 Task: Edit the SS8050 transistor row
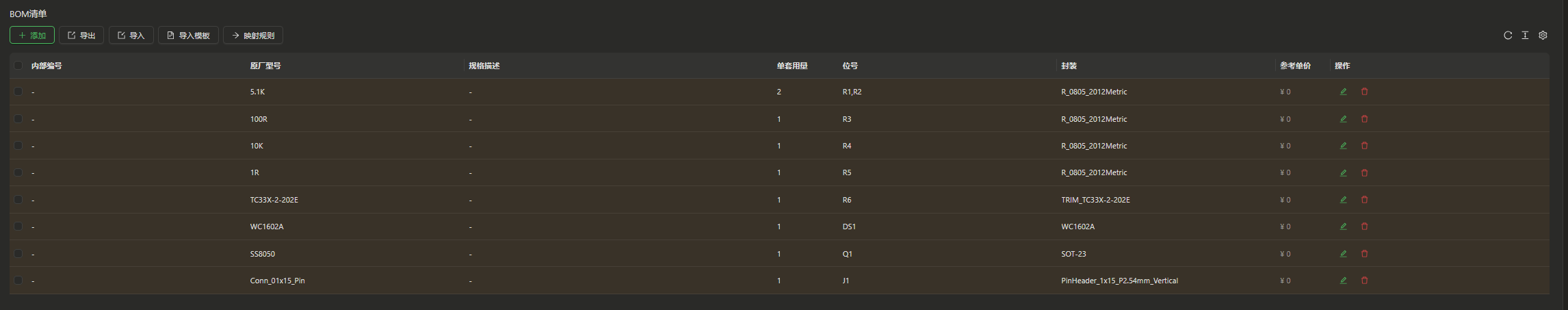[1343, 254]
